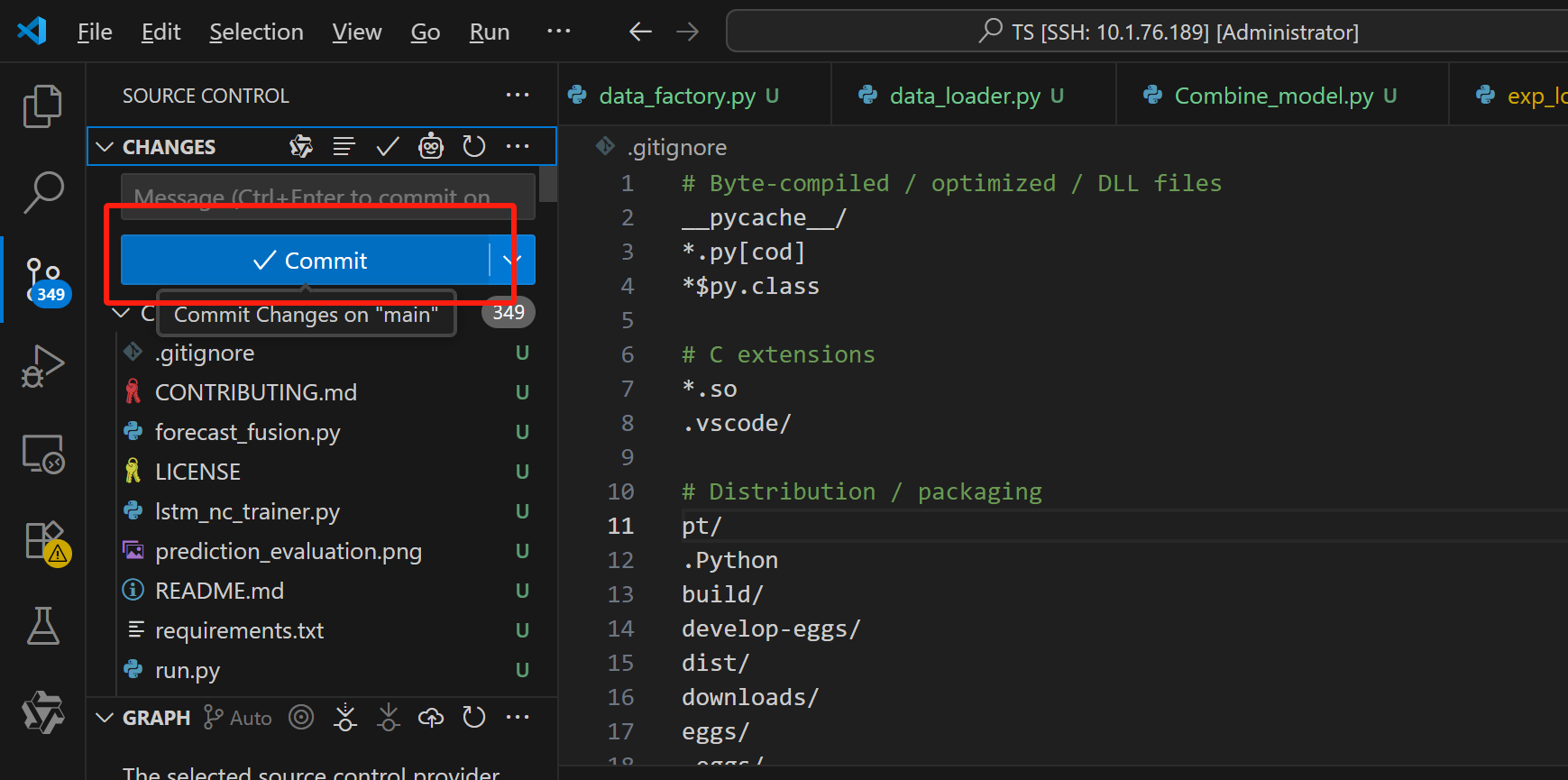Open the Explorer view in activity bar
The width and height of the screenshot is (1568, 780).
tap(42, 106)
